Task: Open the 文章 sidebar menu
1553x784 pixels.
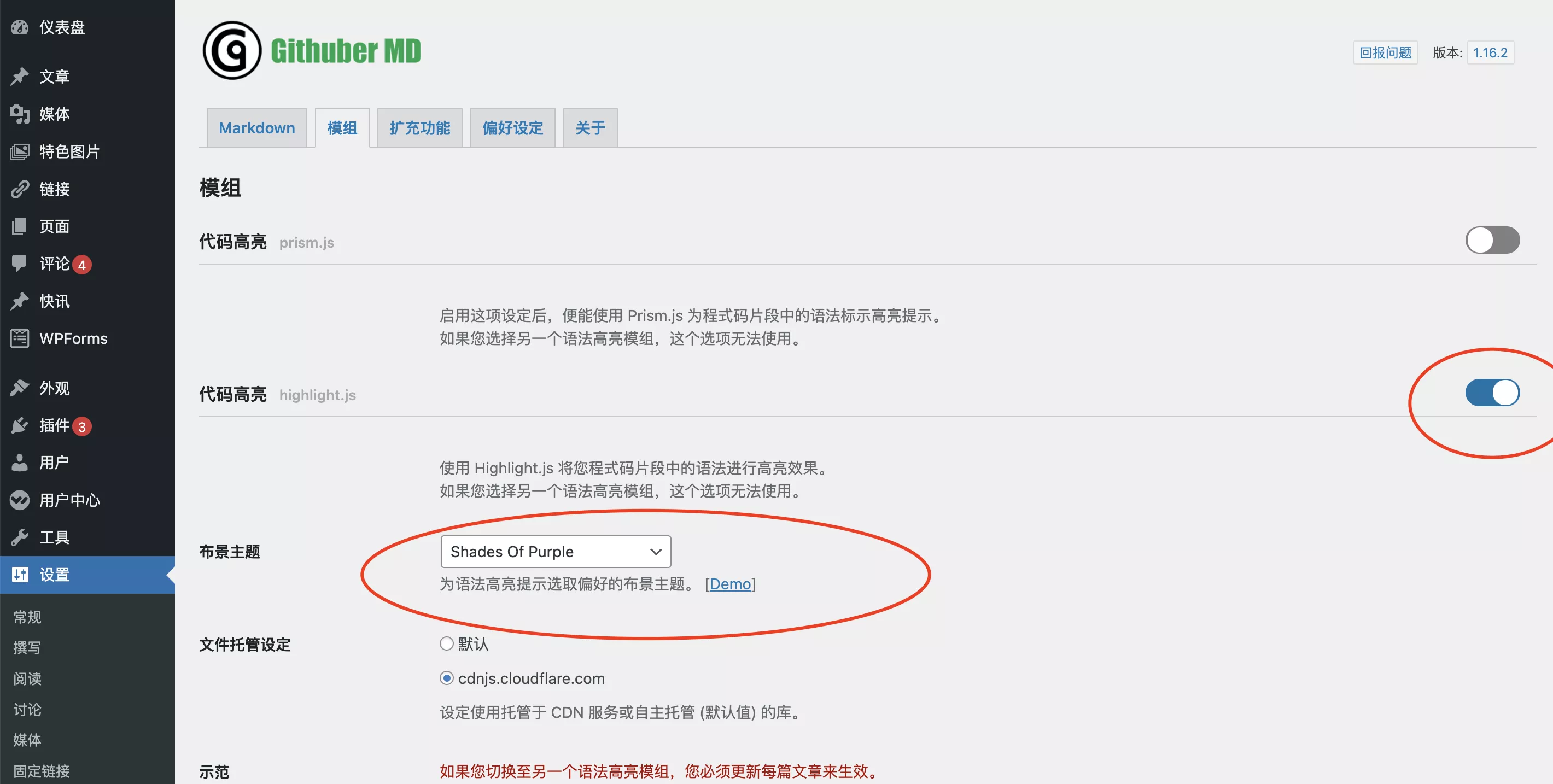Action: click(54, 77)
